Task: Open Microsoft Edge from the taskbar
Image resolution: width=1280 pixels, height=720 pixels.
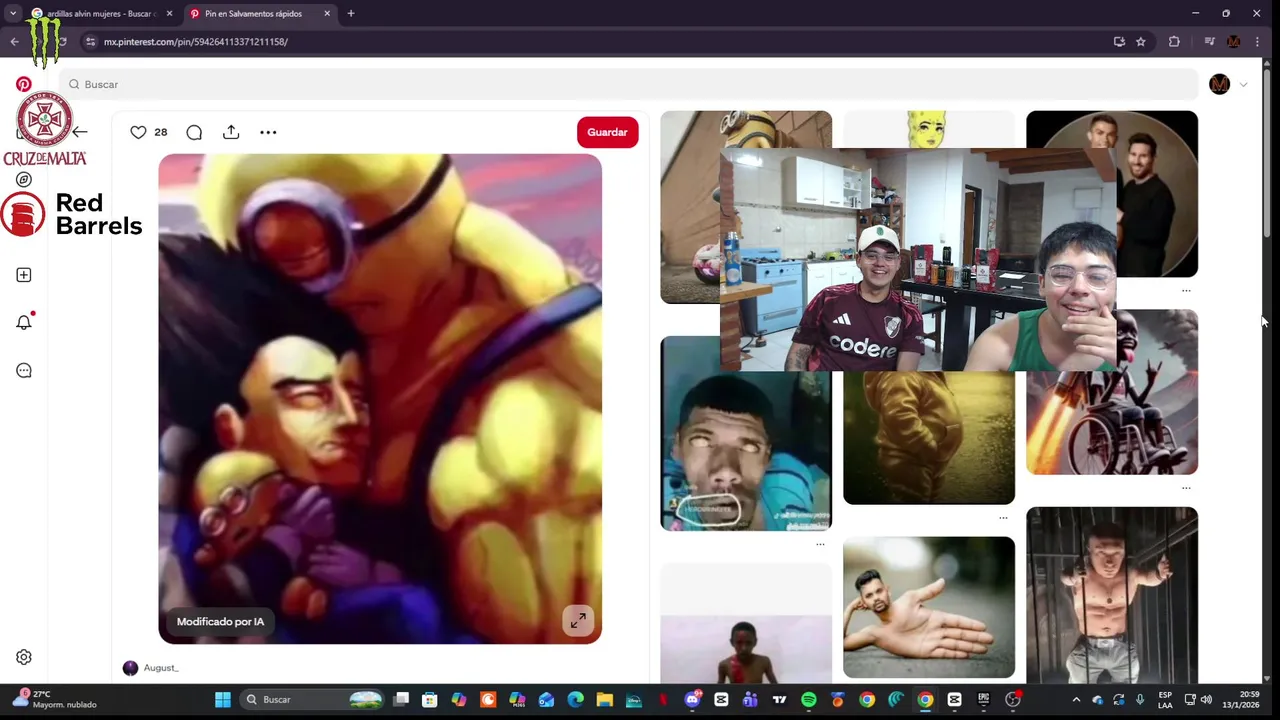Action: click(x=575, y=700)
